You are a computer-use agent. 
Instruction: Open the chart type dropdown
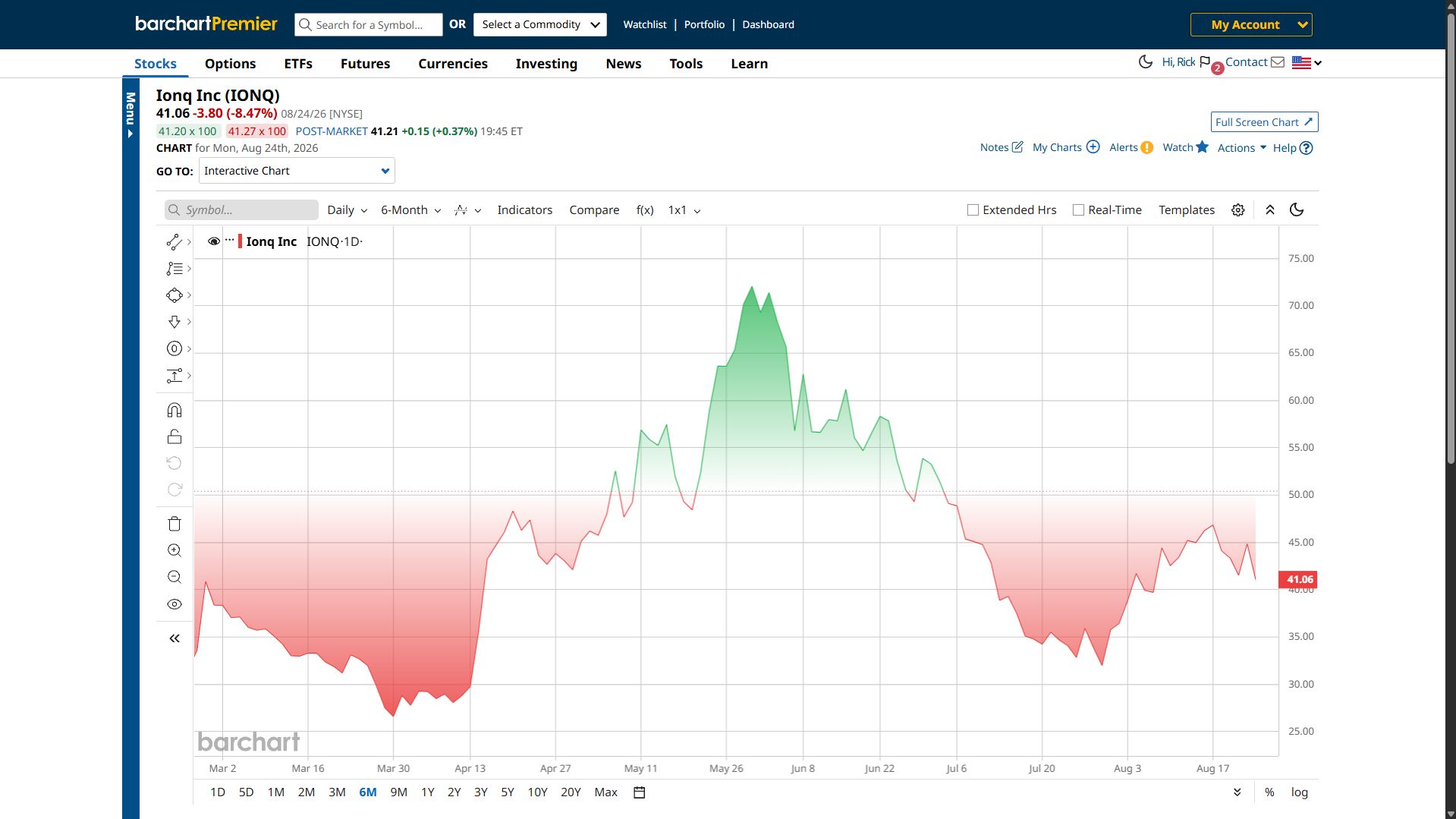point(467,210)
